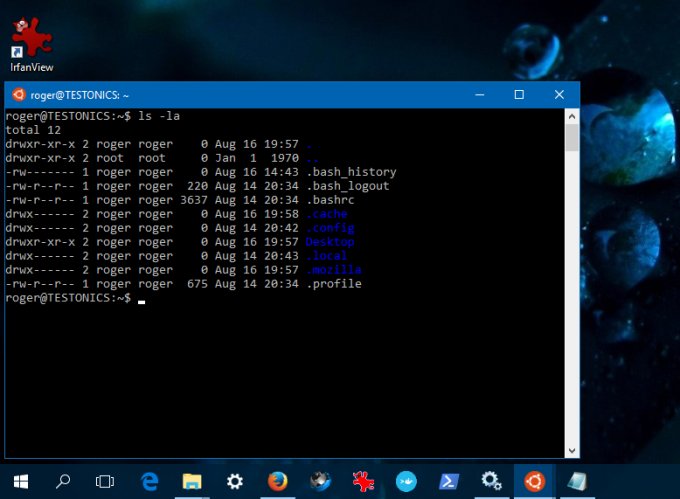
Task: Launch Microsoft Edge from the taskbar
Action: 150,481
